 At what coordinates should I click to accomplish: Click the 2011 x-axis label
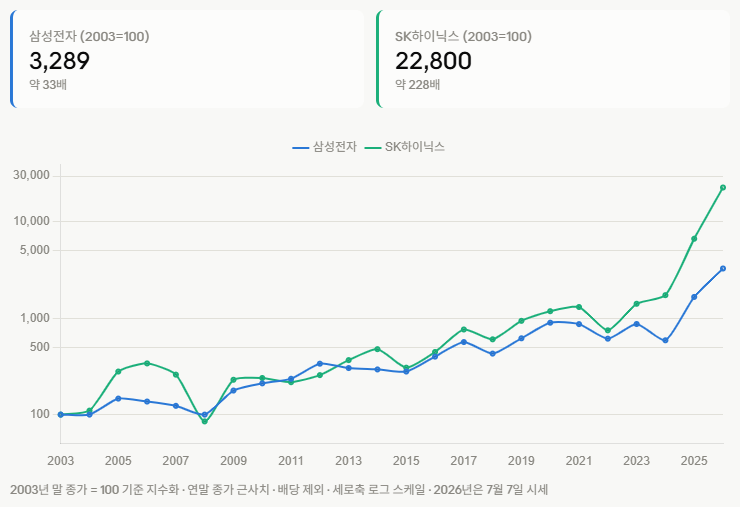click(291, 461)
